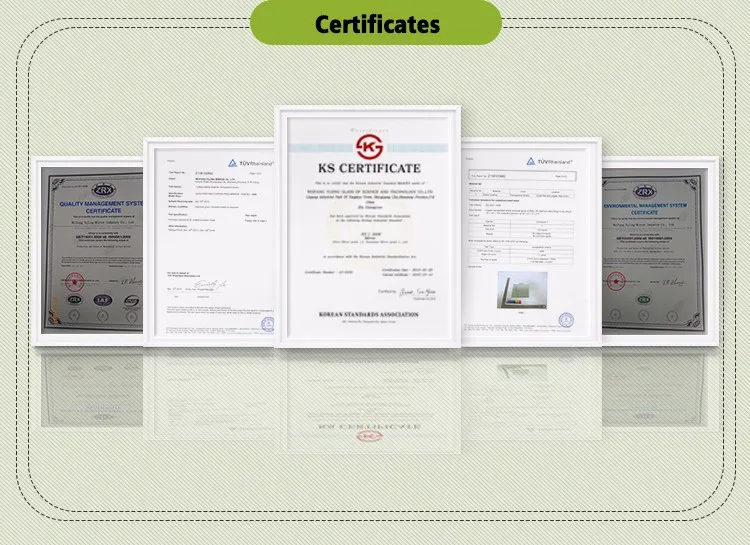This screenshot has width=750, height=545.
Task: Click the ZRX logo on quality certificate
Action: tap(103, 190)
